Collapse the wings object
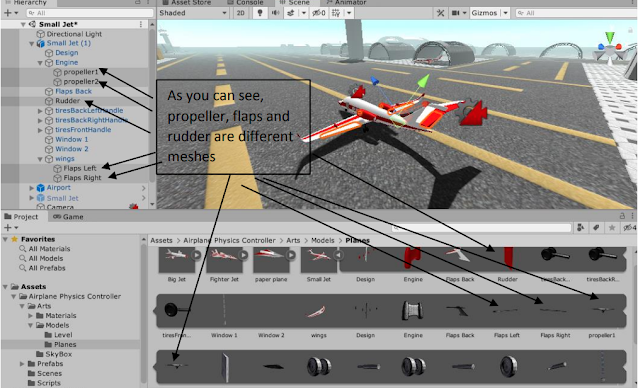638x388 pixels. pos(40,159)
